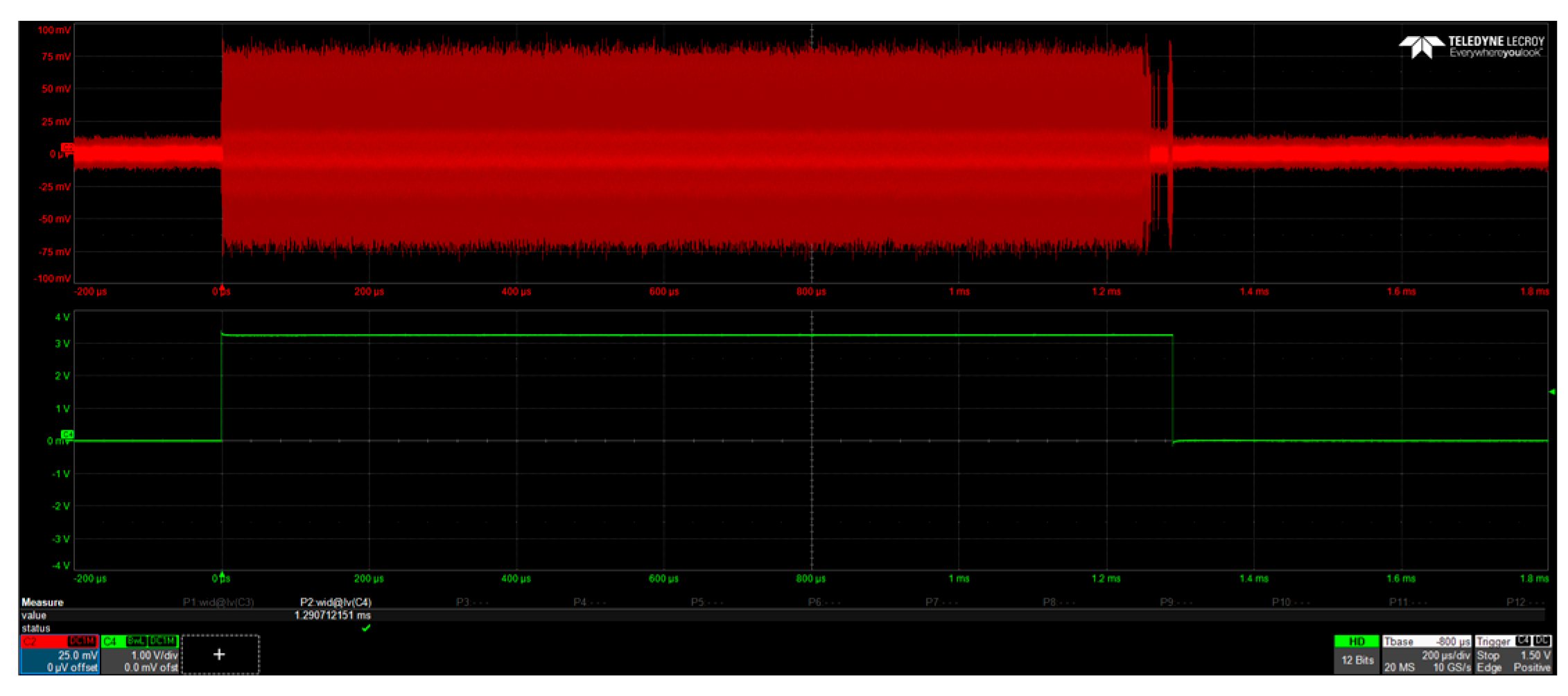Viewport: 1568px width, 696px height.
Task: Click the add new trace plus box
Action: click(220, 654)
